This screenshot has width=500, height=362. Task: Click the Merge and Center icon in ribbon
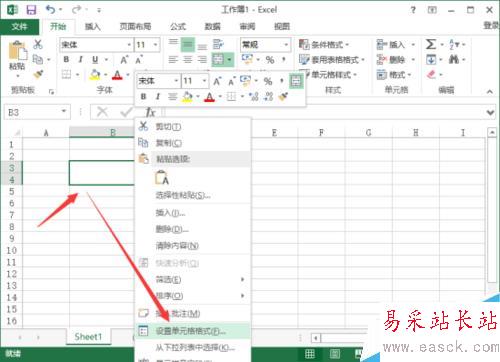pyautogui.click(x=218, y=60)
